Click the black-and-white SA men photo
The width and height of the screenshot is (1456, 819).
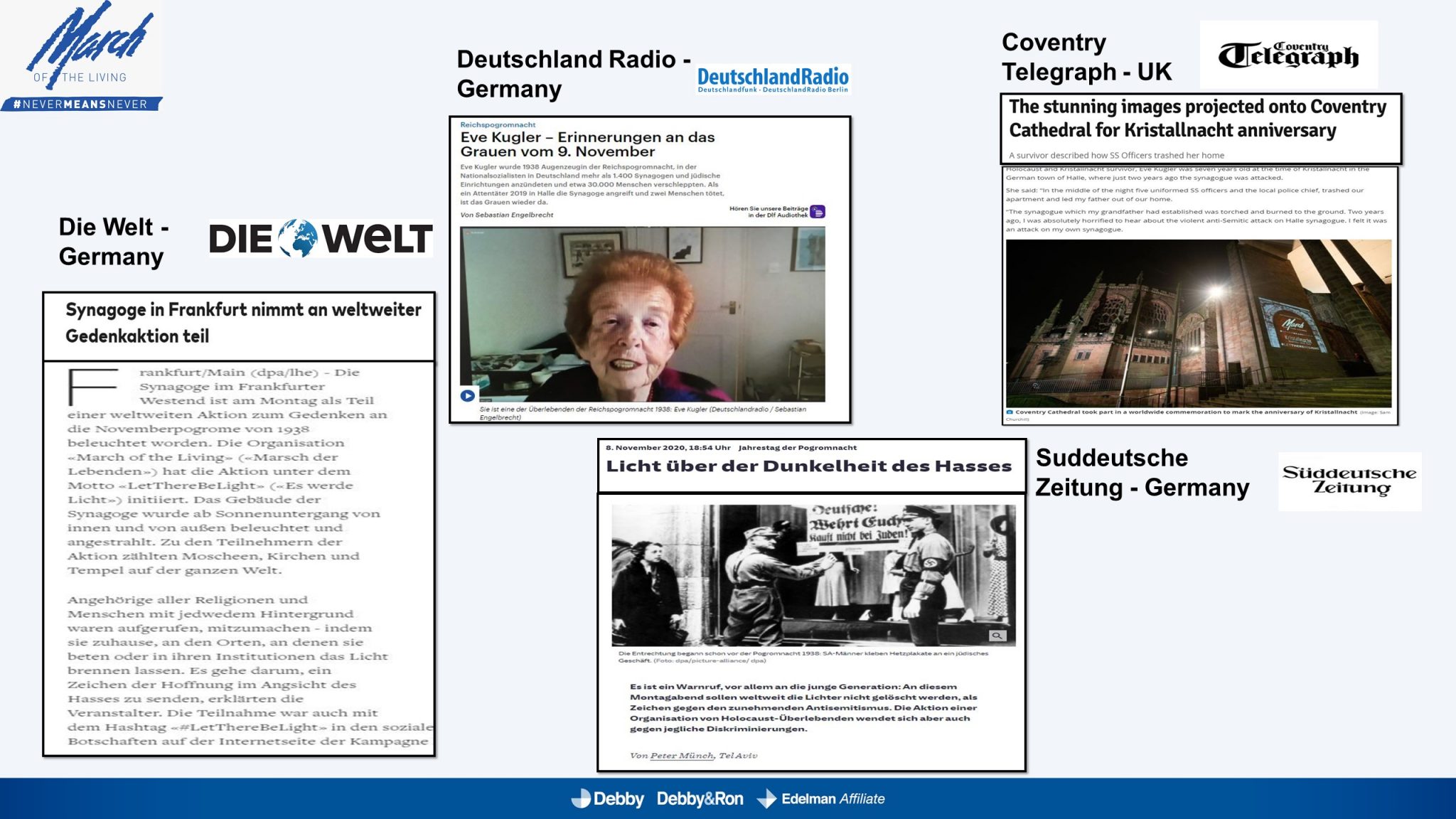[813, 574]
